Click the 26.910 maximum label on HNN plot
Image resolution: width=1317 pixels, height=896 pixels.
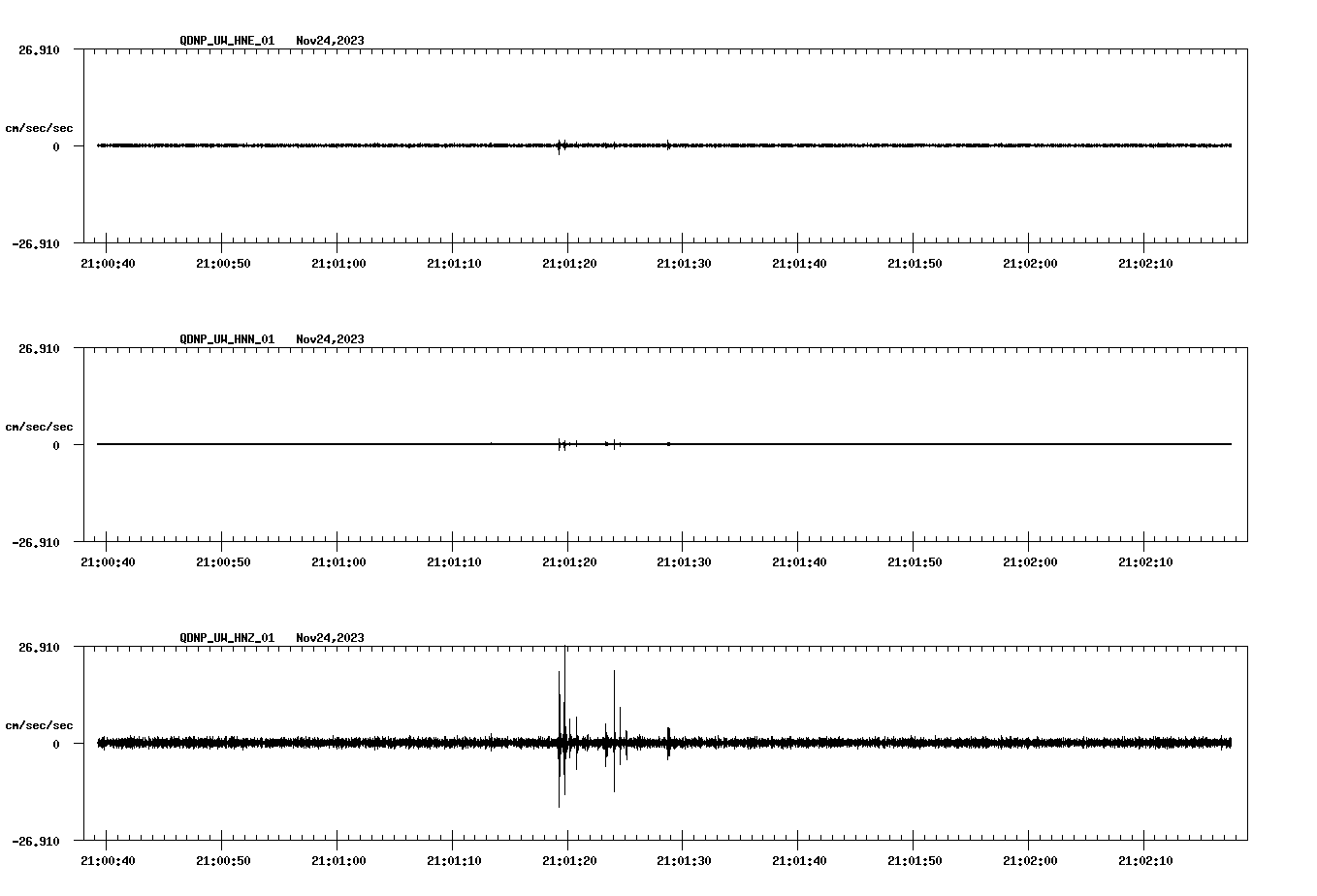tap(39, 349)
